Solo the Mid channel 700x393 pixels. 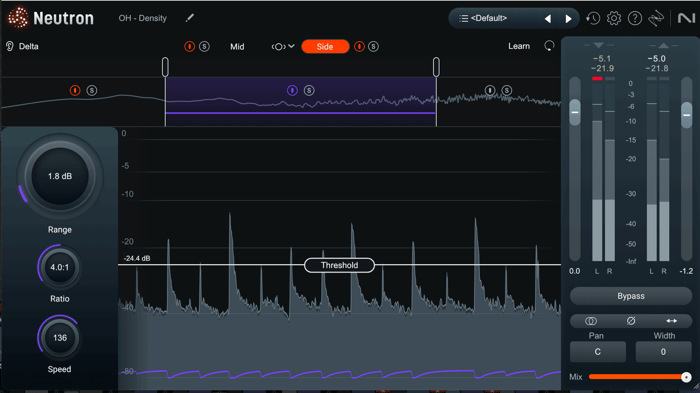(x=204, y=46)
